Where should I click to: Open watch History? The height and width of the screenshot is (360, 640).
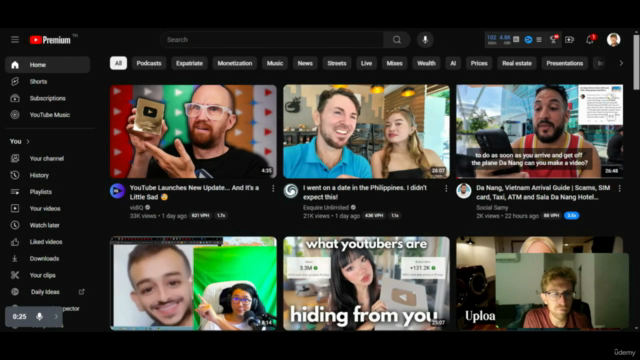[48, 175]
